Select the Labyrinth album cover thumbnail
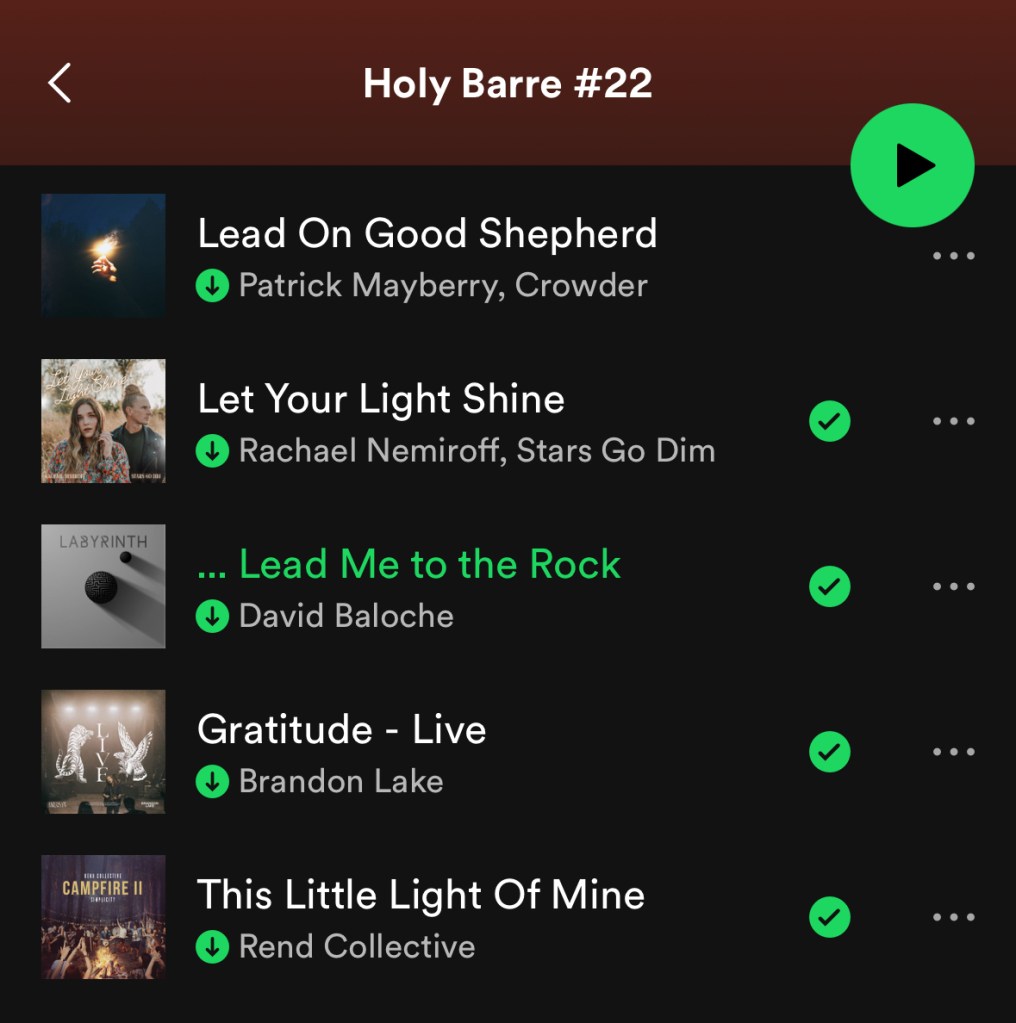This screenshot has height=1023, width=1016. coord(103,586)
